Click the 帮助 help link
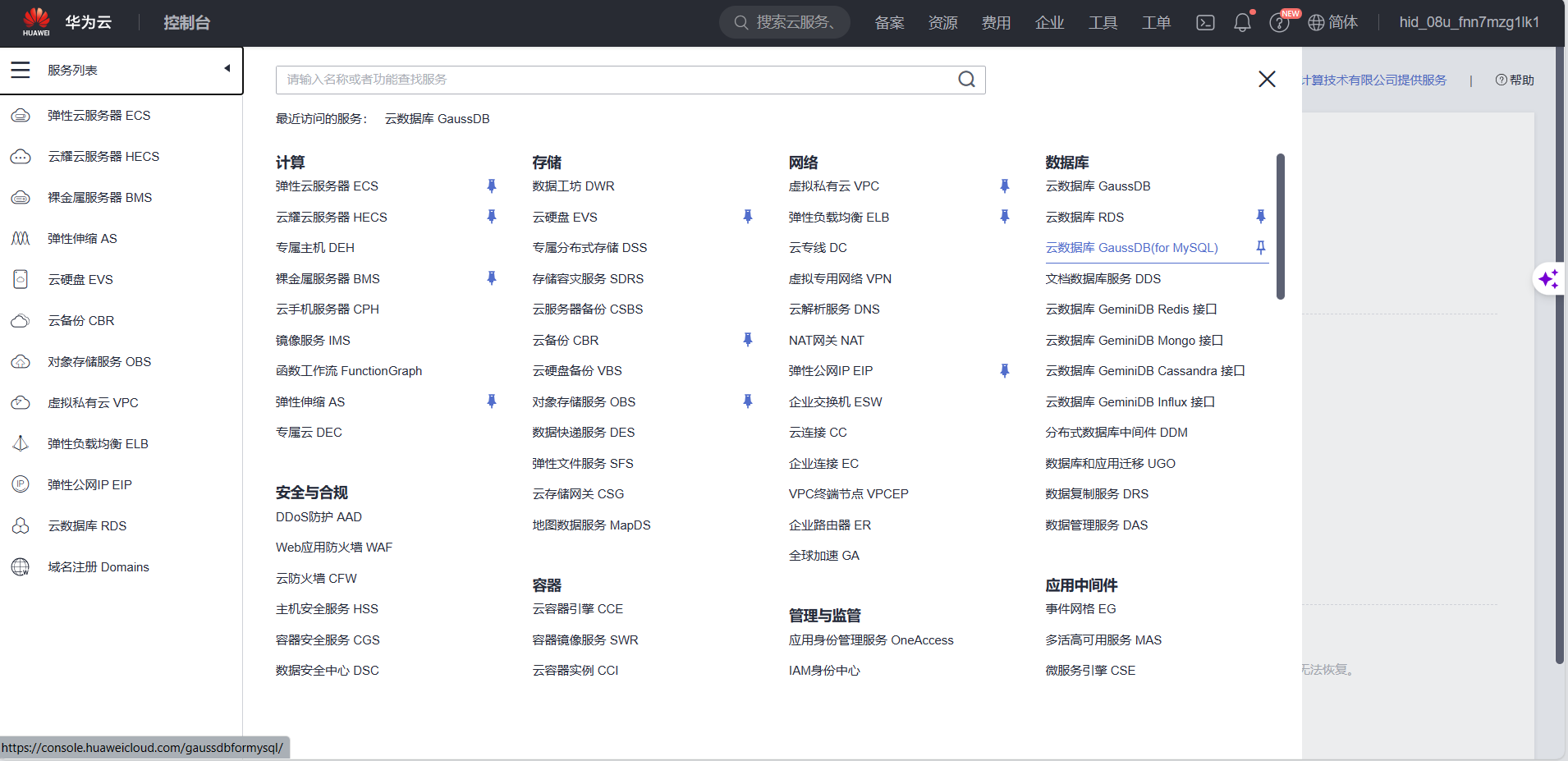This screenshot has width=1568, height=761. pos(1515,80)
